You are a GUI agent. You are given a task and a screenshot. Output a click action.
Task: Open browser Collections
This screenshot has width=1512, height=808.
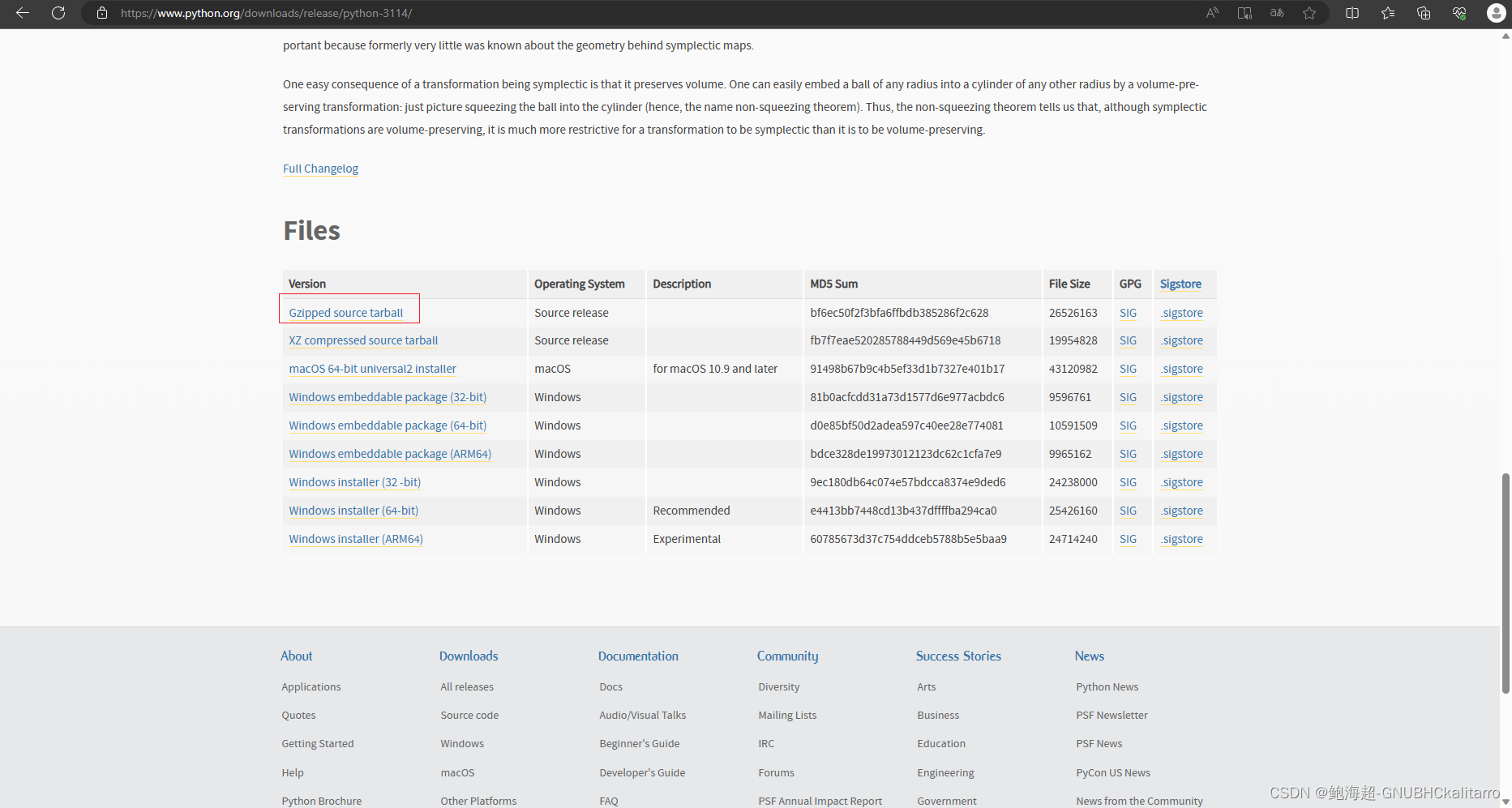[1424, 13]
